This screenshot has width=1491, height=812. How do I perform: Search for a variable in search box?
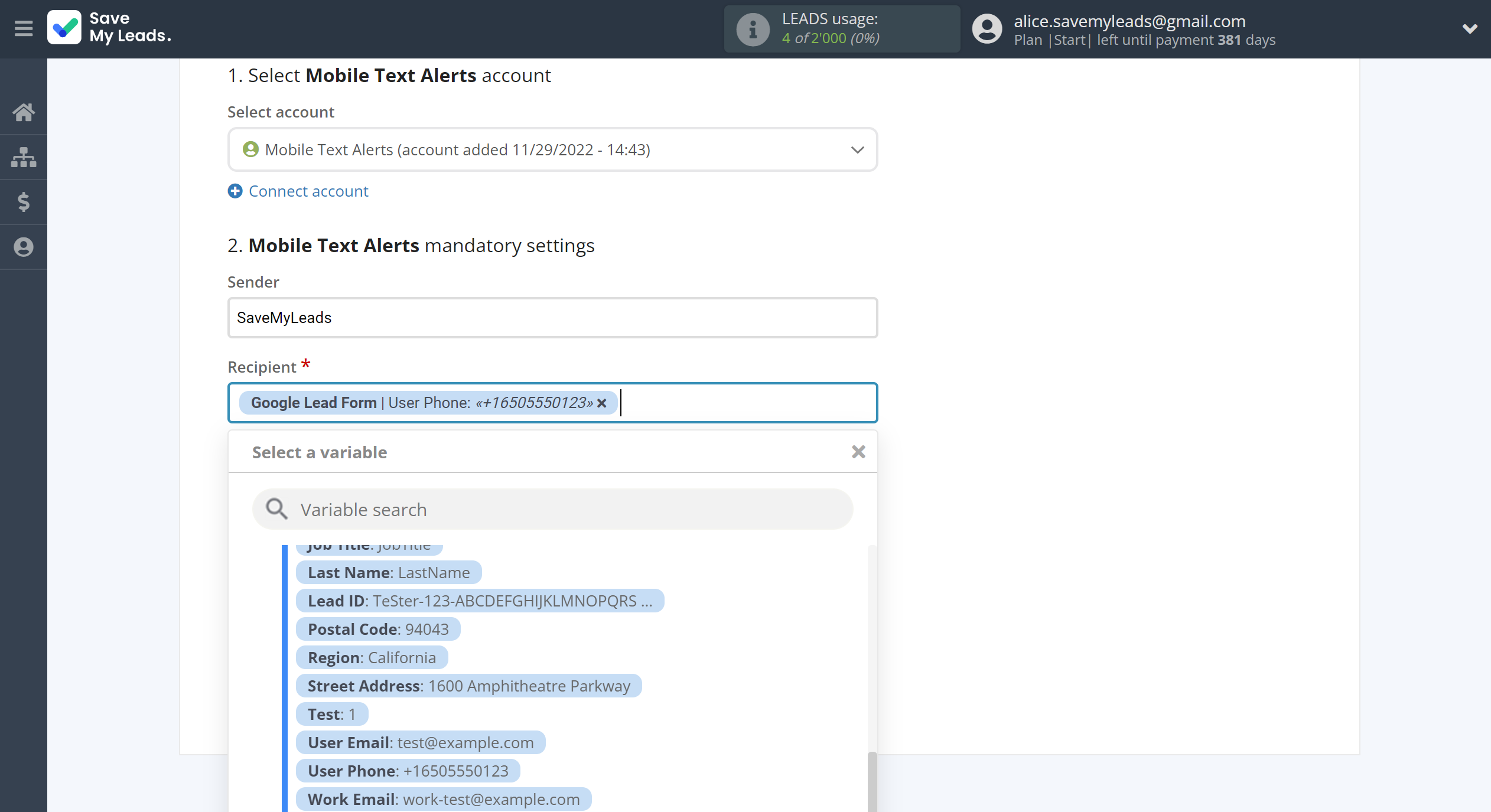pos(553,509)
